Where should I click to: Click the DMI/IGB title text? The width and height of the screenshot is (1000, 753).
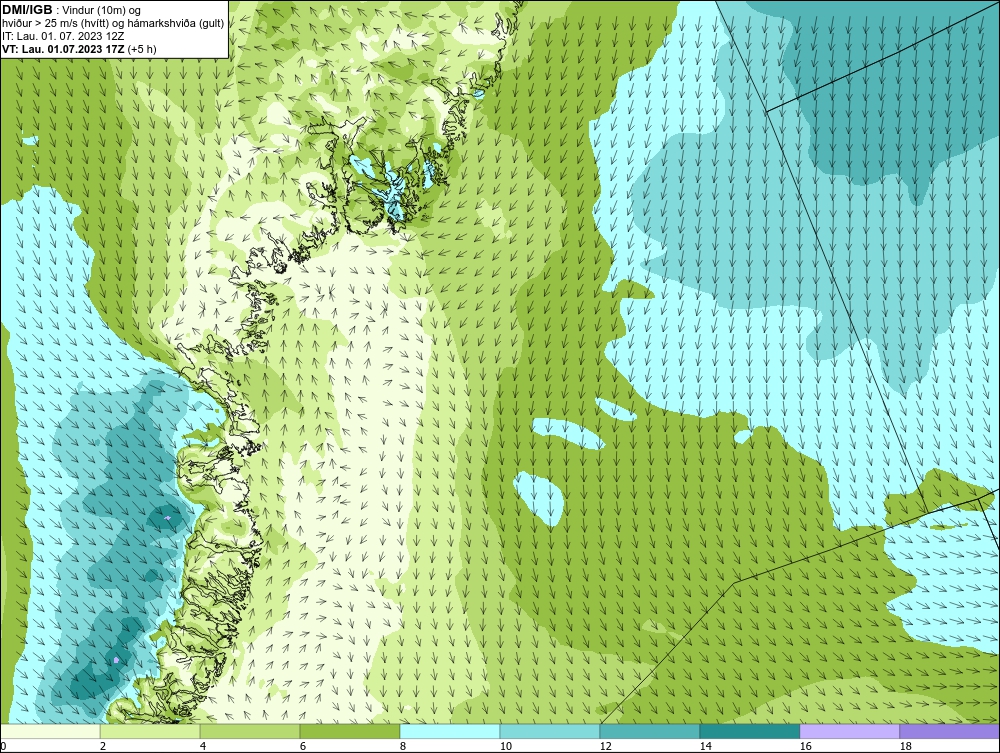(27, 10)
